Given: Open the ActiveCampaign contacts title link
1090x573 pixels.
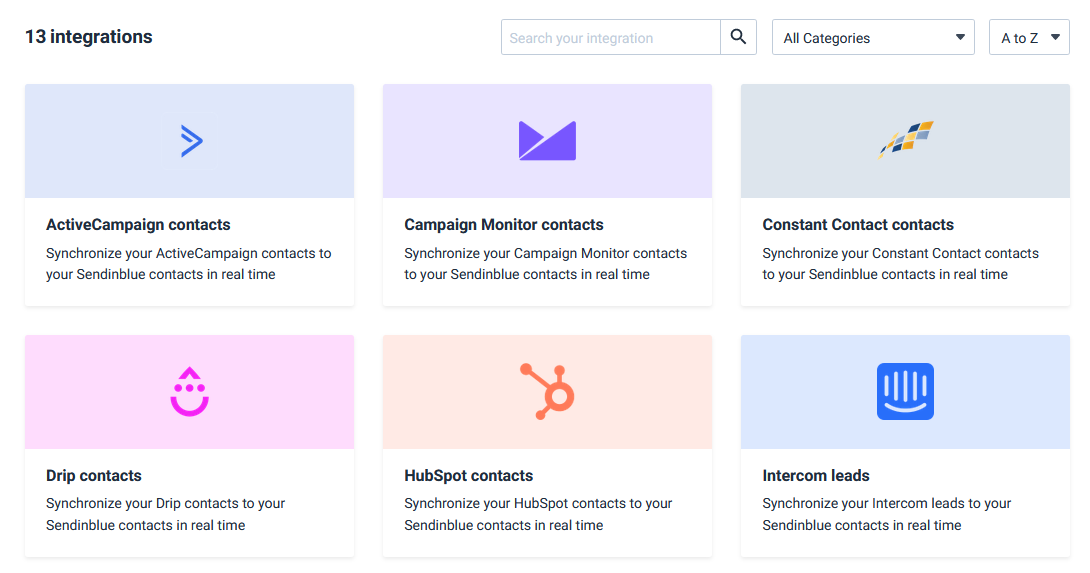Looking at the screenshot, I should pos(138,225).
